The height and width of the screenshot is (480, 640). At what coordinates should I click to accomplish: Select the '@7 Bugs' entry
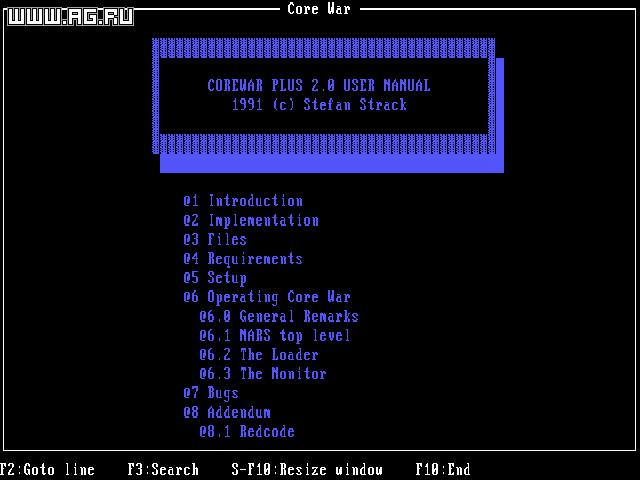[x=211, y=393]
